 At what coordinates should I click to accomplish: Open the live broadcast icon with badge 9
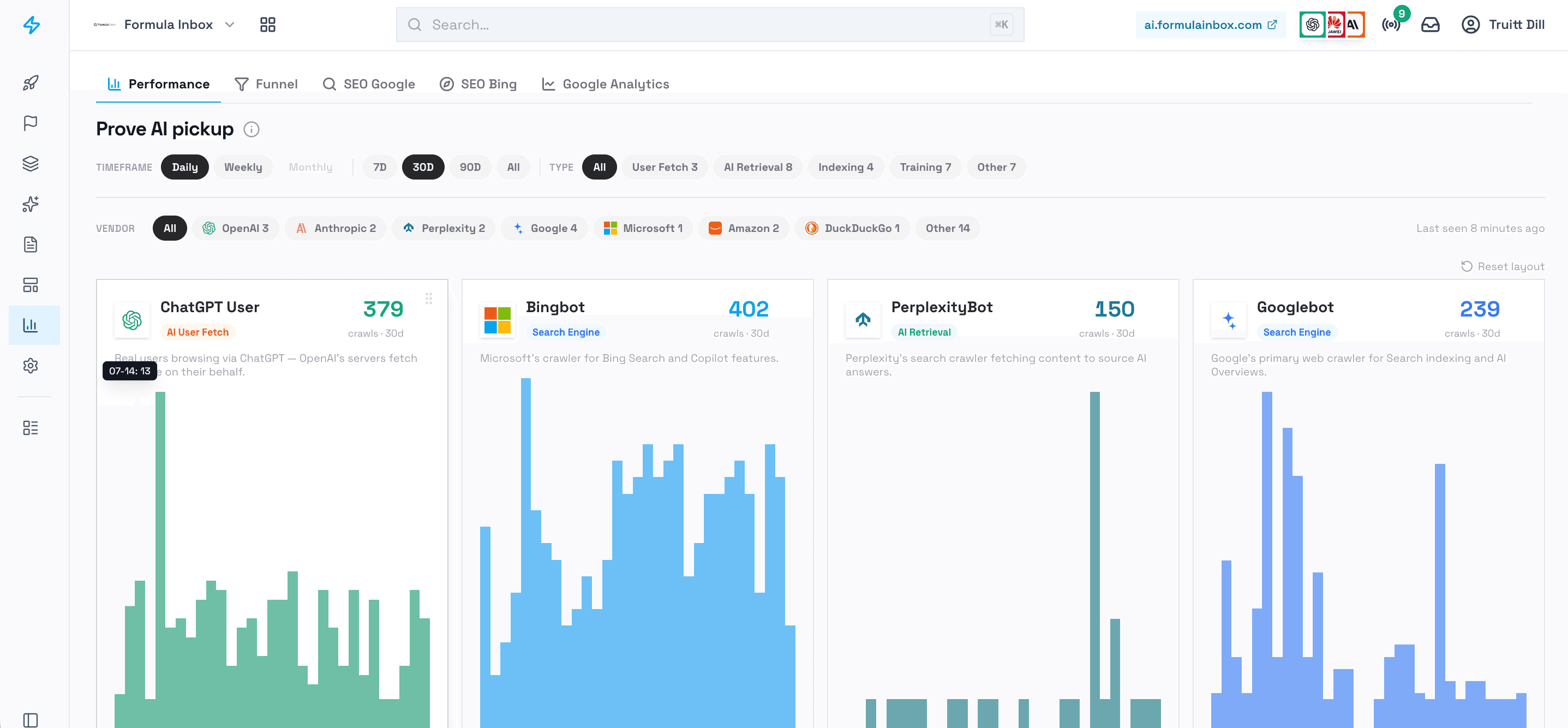pos(1391,25)
